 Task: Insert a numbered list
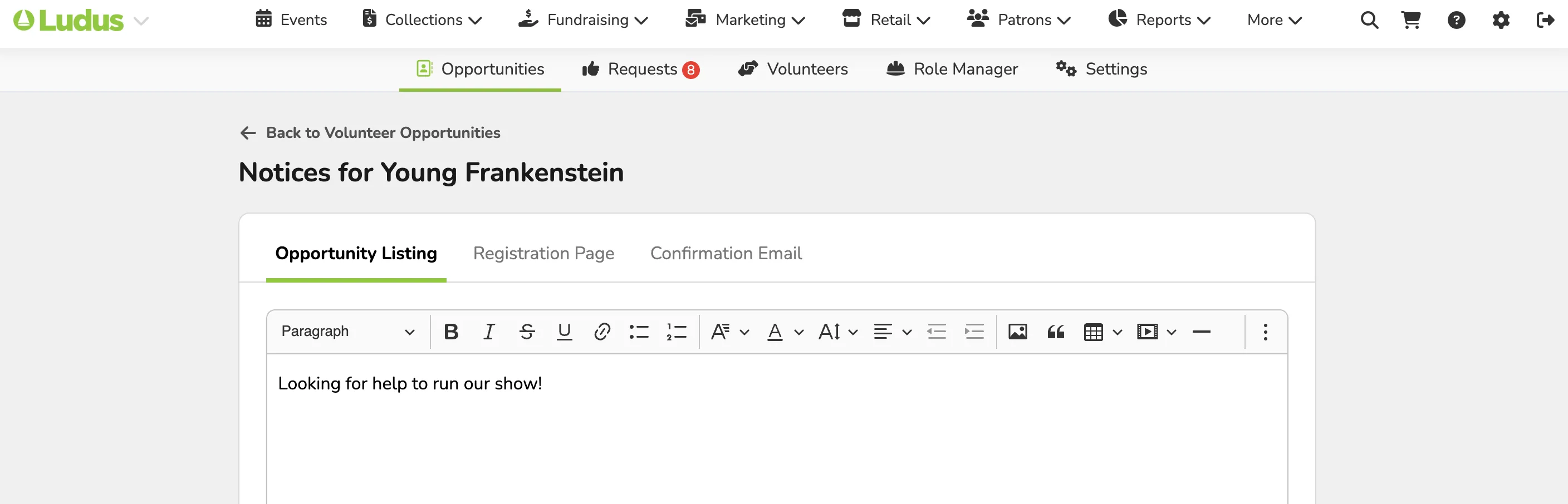click(x=677, y=332)
